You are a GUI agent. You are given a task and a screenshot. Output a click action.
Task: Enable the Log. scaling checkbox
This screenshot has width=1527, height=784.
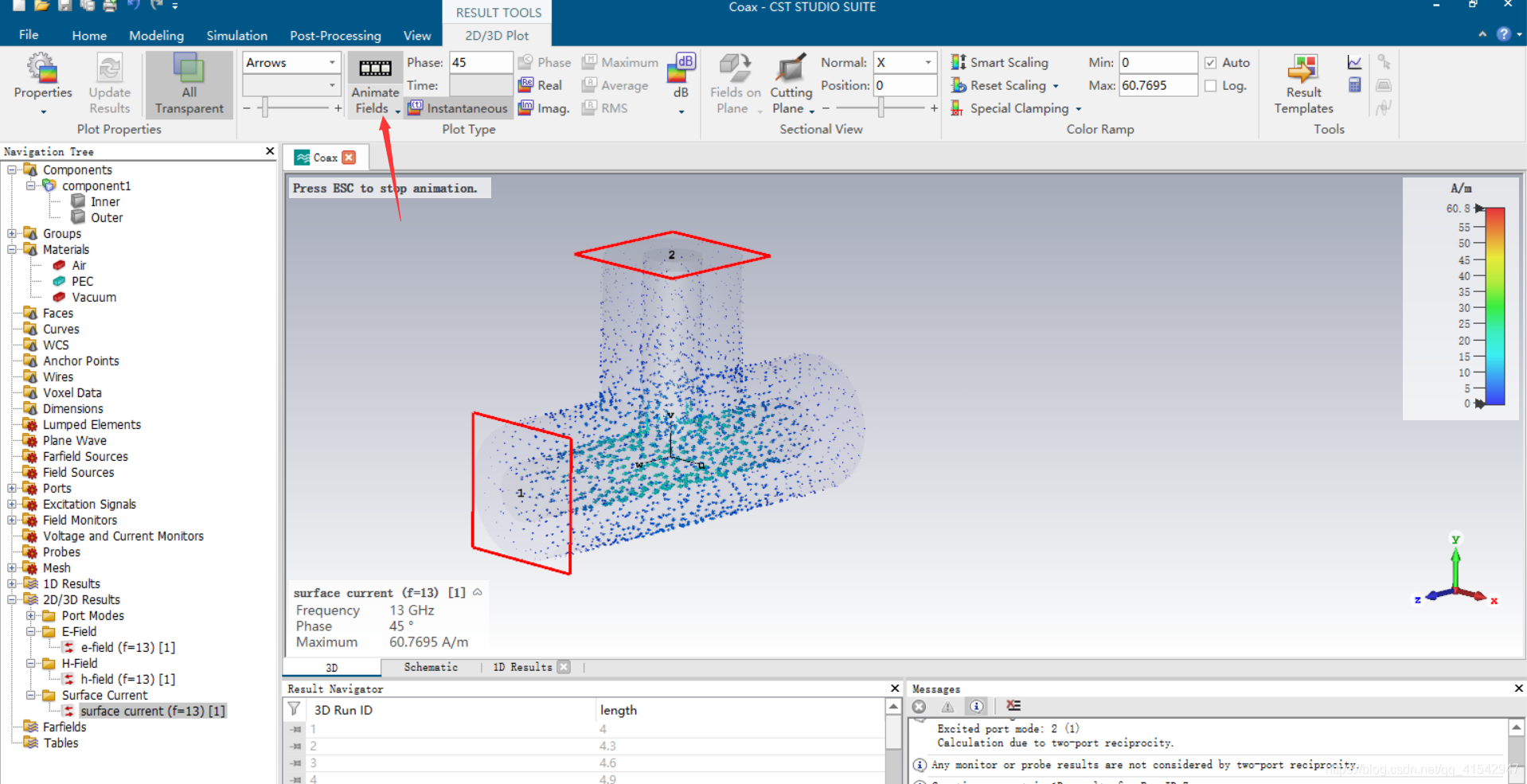1211,85
